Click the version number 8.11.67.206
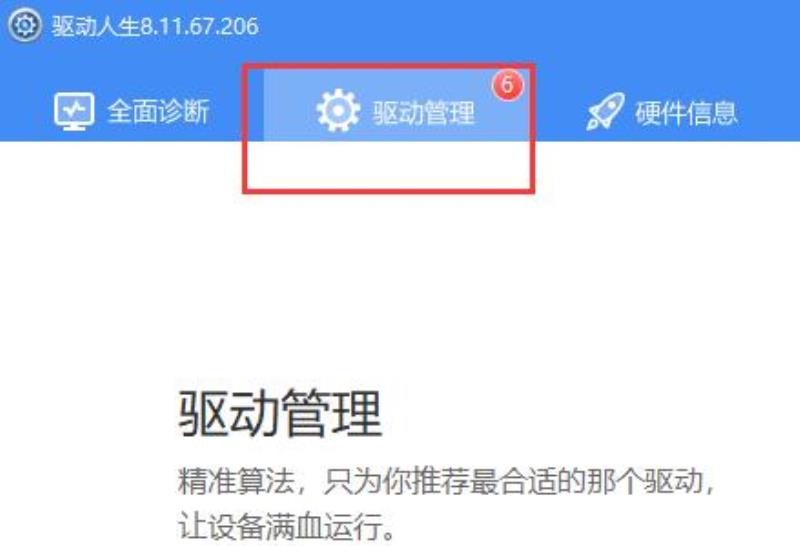Image resolution: width=800 pixels, height=546 pixels. coord(199,27)
